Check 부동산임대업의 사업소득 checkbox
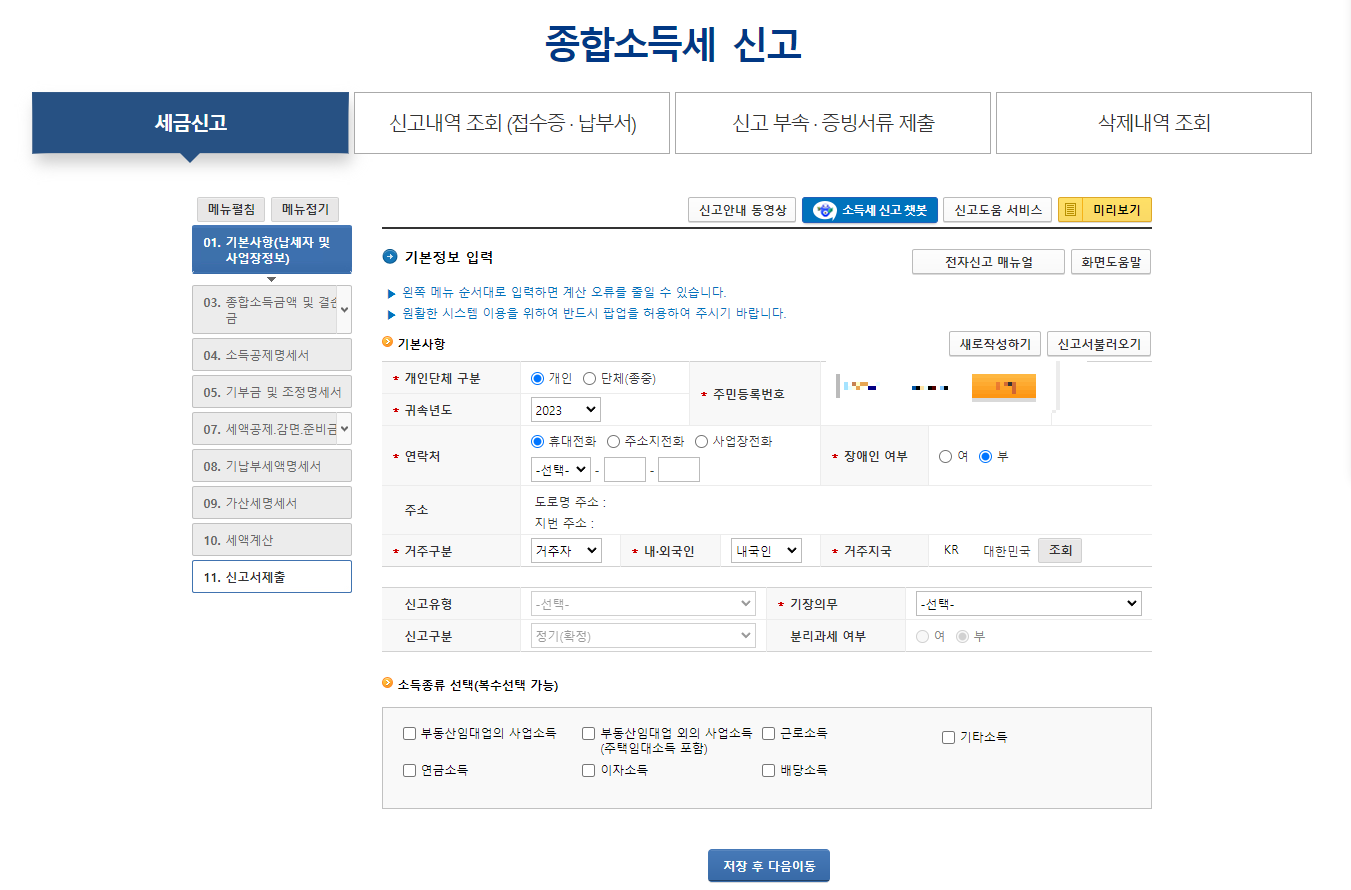Viewport: 1351px width, 890px height. [x=409, y=733]
